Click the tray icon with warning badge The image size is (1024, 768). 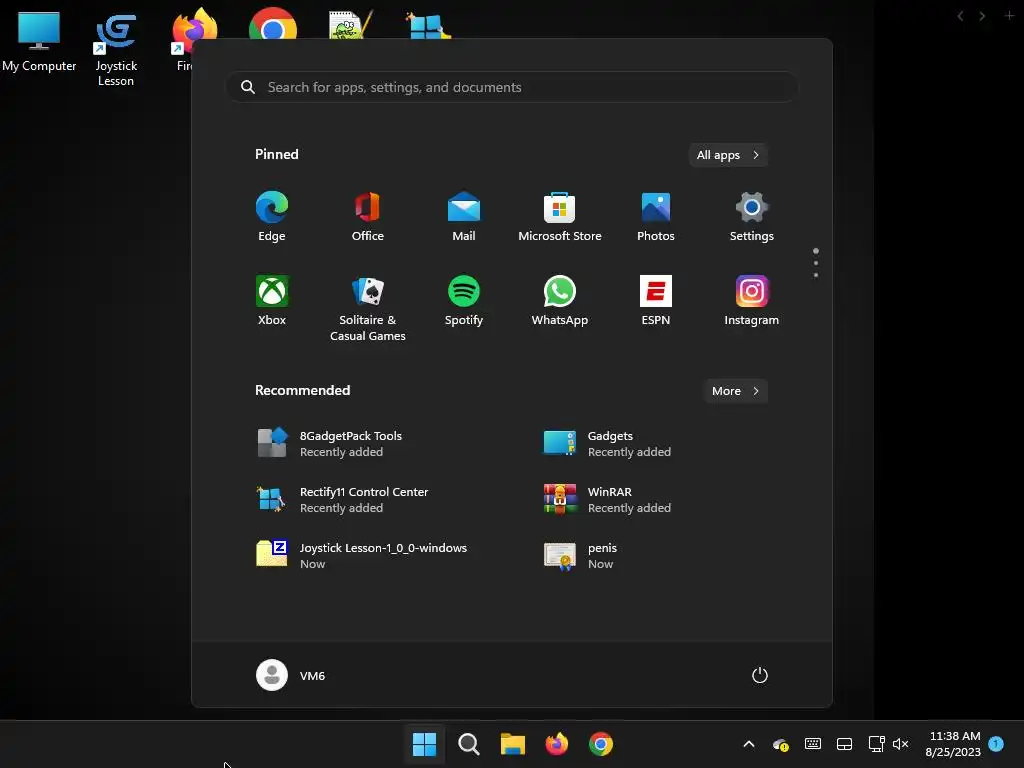780,744
